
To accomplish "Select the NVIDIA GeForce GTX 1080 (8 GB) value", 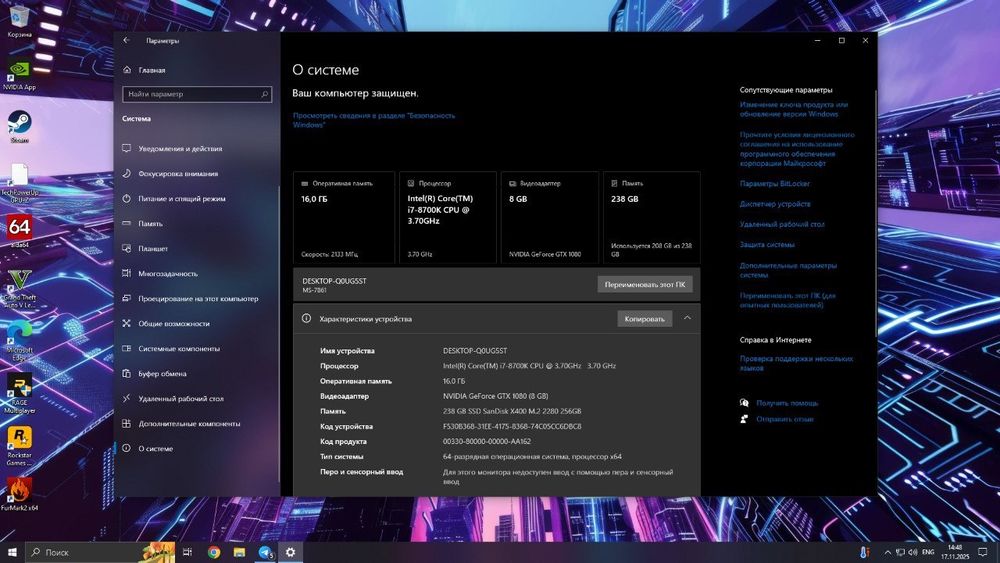I will coord(496,397).
